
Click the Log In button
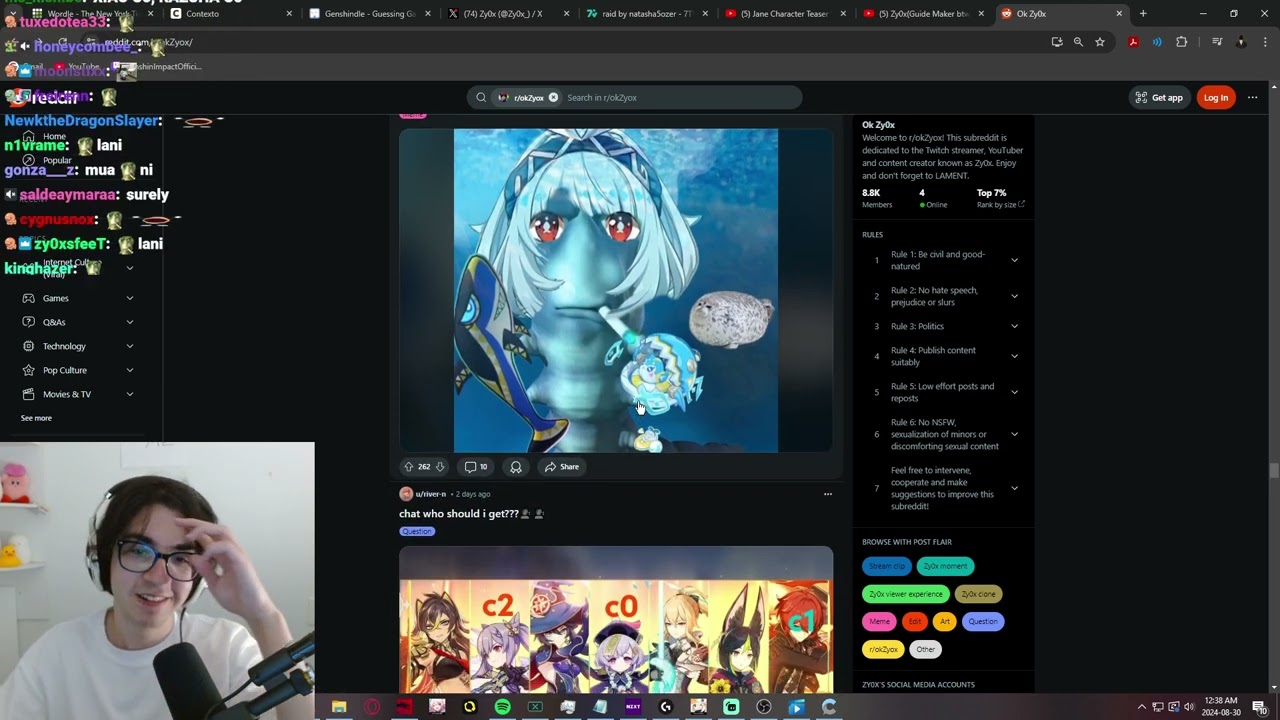coord(1216,97)
